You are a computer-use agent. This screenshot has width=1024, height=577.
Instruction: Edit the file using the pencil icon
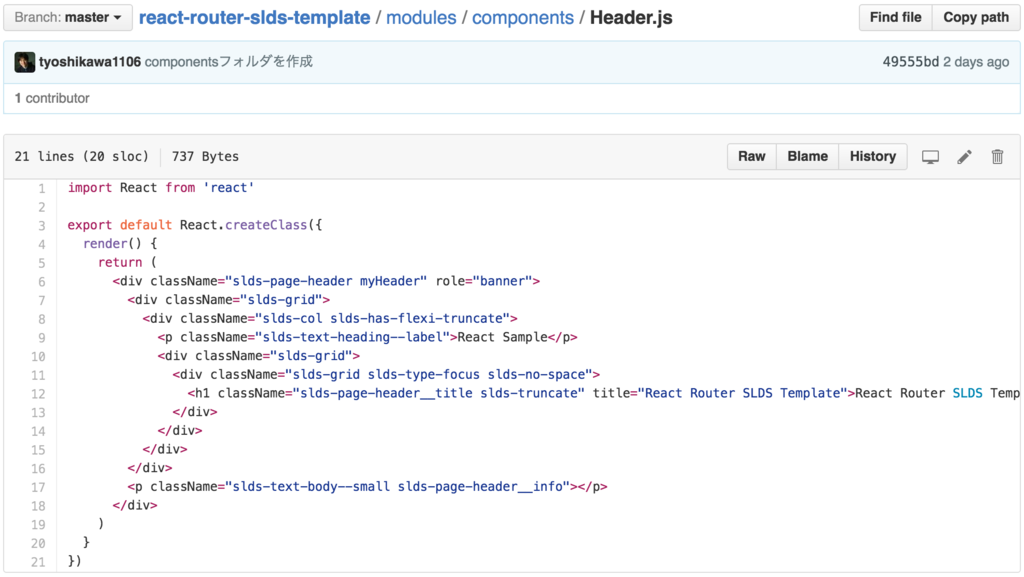click(x=963, y=156)
